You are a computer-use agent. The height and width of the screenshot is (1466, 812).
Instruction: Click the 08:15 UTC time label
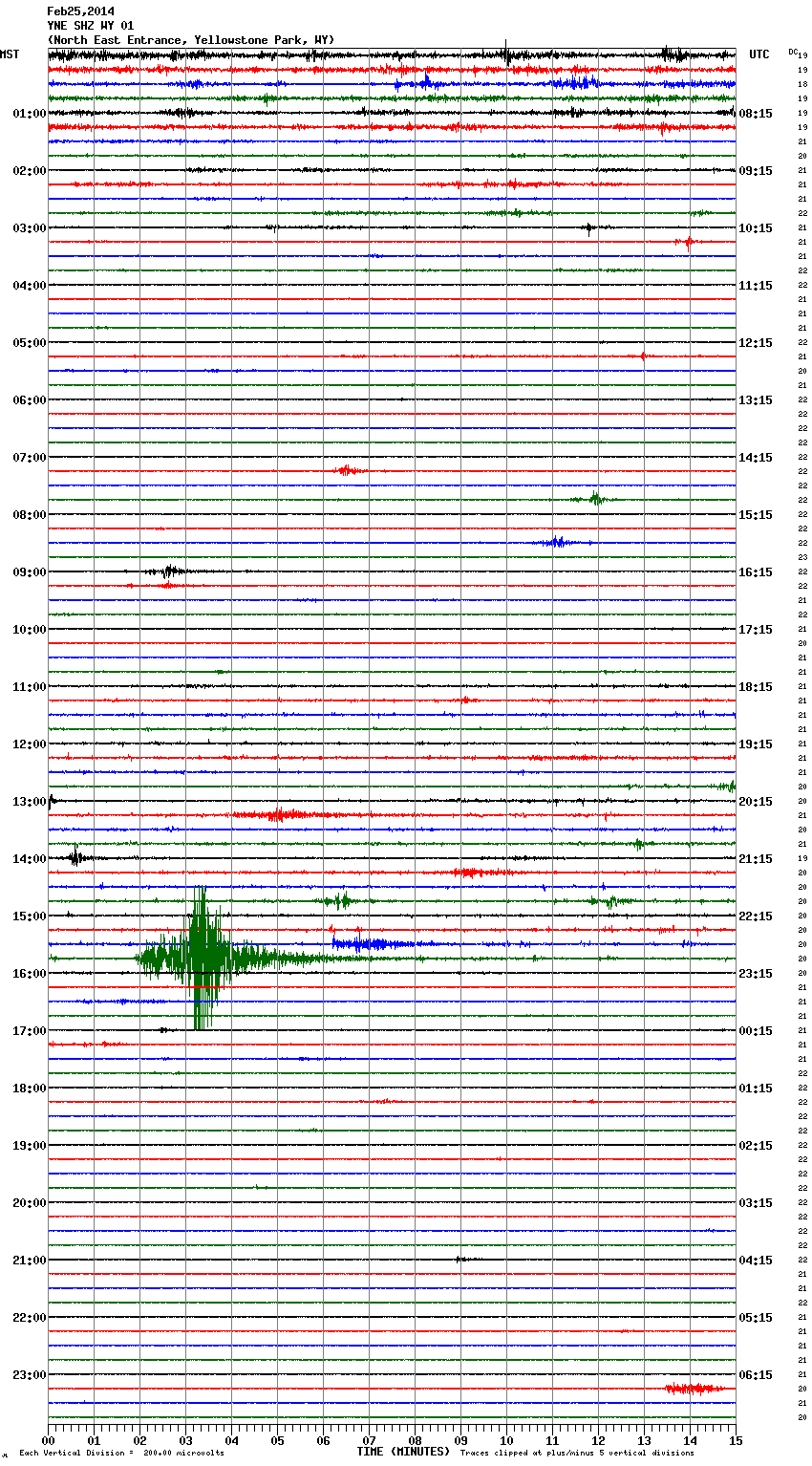(x=756, y=114)
